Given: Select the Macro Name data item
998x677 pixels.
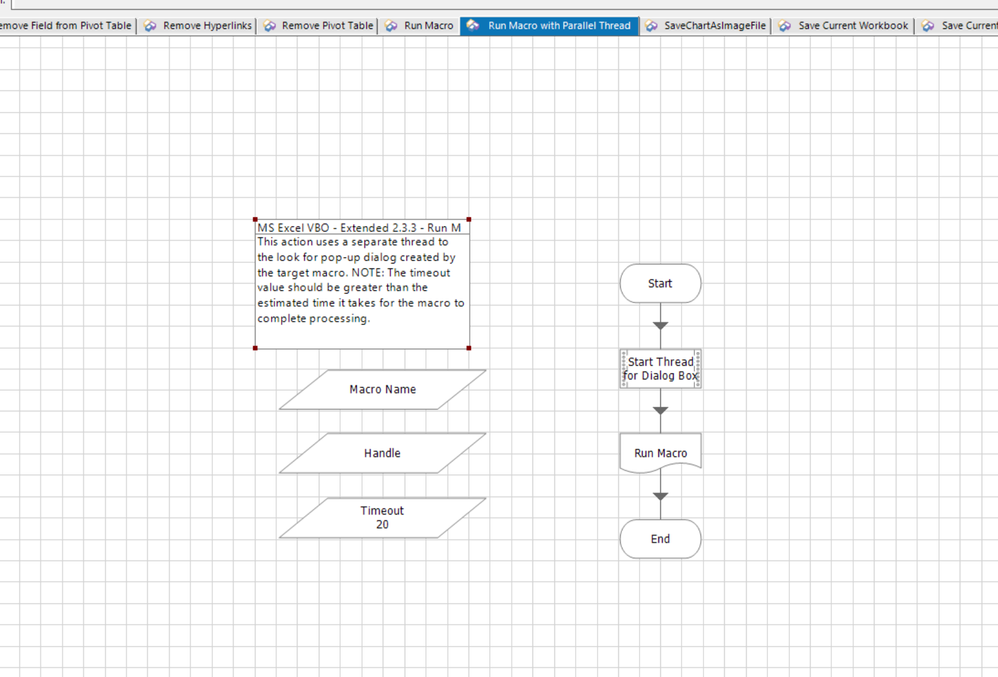Looking at the screenshot, I should (382, 390).
